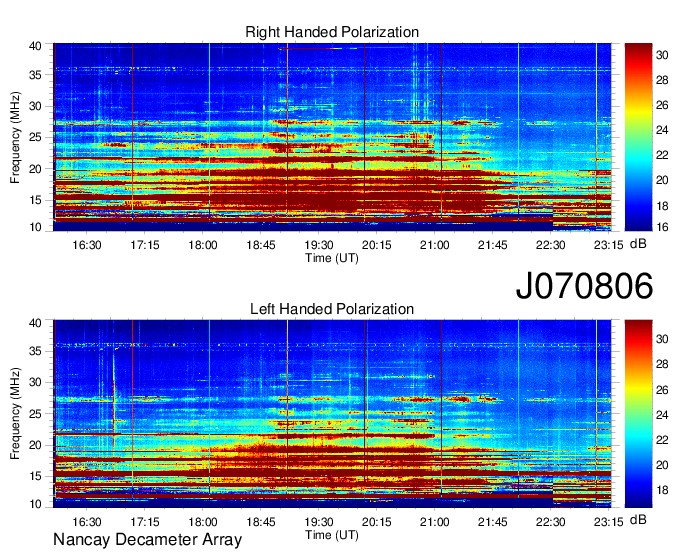Viewport: 680px width, 552px height.
Task: Click "Frequency (MHz)" label of Right Handed plot
Action: point(15,137)
